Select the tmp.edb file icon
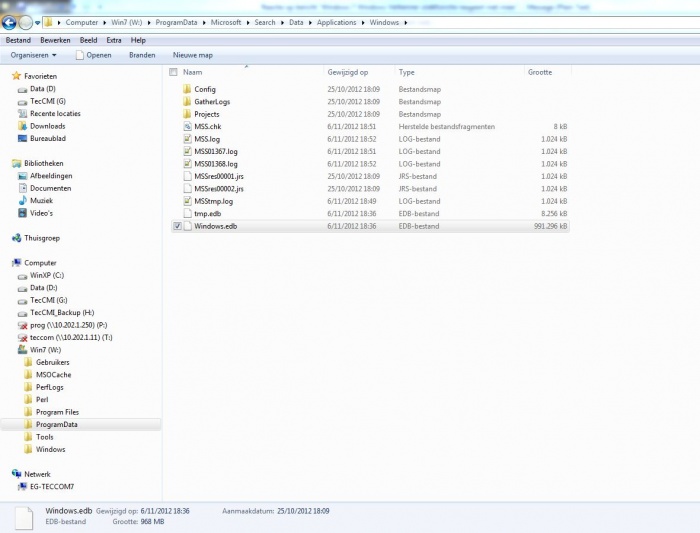The width and height of the screenshot is (700, 533). (188, 214)
